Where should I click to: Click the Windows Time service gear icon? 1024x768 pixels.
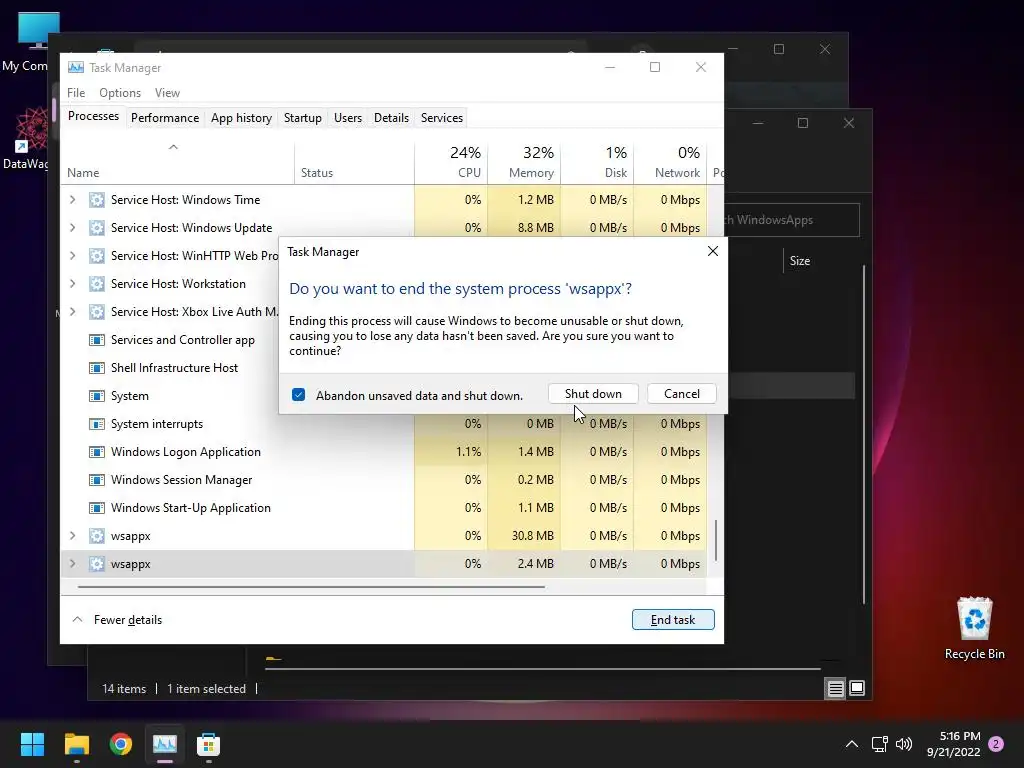pos(97,200)
